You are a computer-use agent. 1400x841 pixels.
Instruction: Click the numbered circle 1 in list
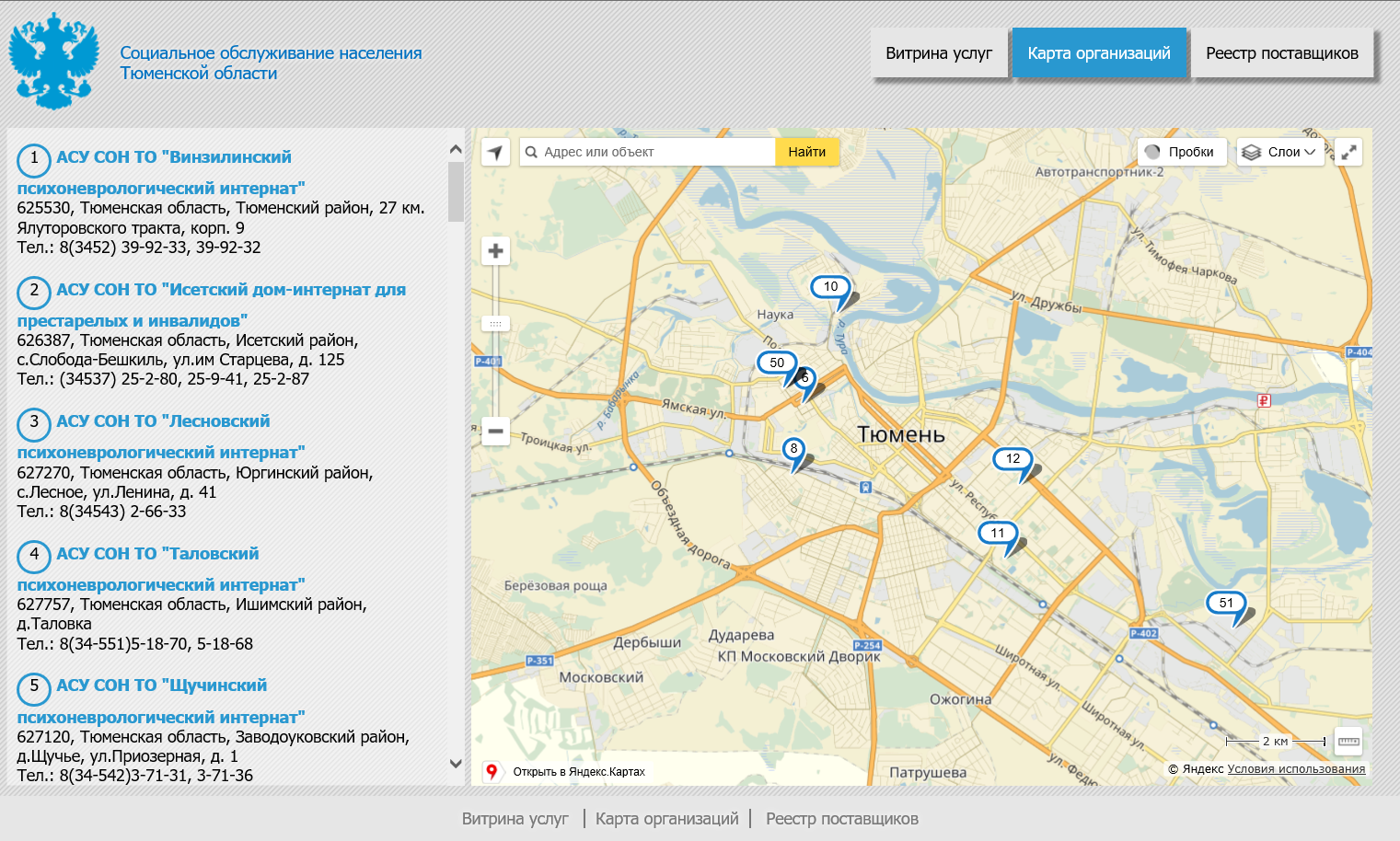click(34, 159)
